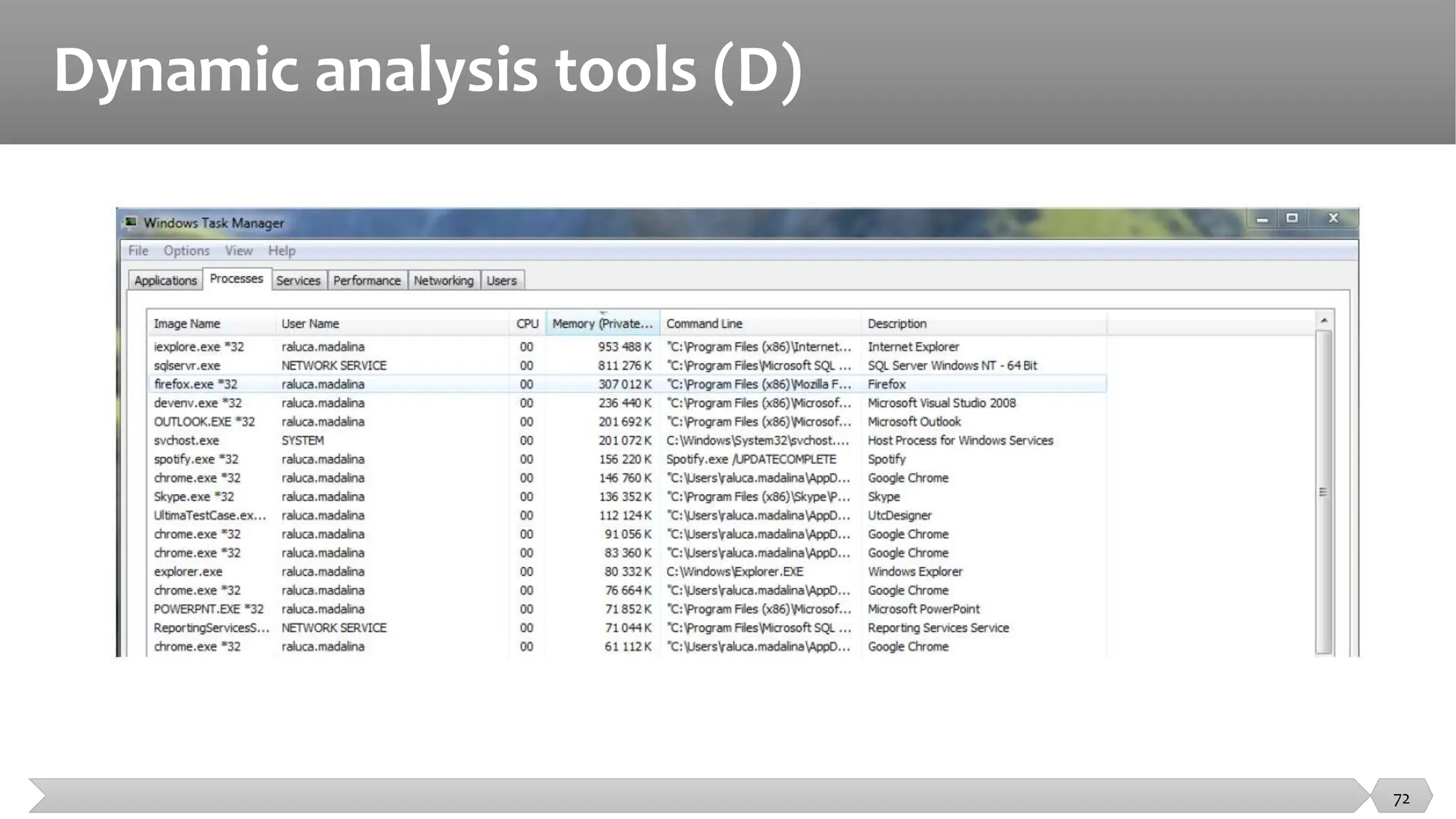Click the Spotify.exe /UPDATECOMPLETE command line
Image resolution: width=1456 pixels, height=819 pixels.
[751, 459]
